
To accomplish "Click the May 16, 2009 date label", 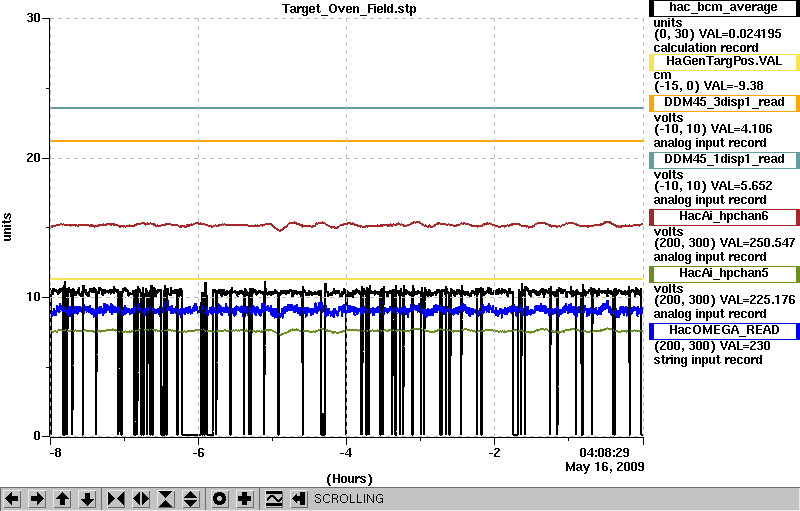I will (x=605, y=467).
